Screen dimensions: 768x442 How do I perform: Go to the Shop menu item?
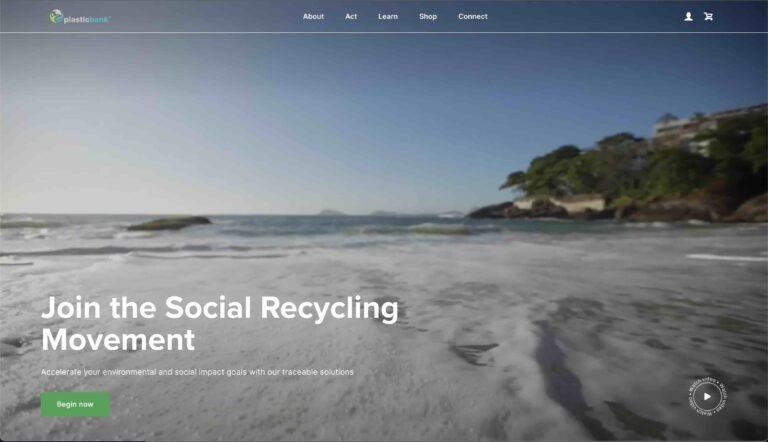[x=428, y=17]
